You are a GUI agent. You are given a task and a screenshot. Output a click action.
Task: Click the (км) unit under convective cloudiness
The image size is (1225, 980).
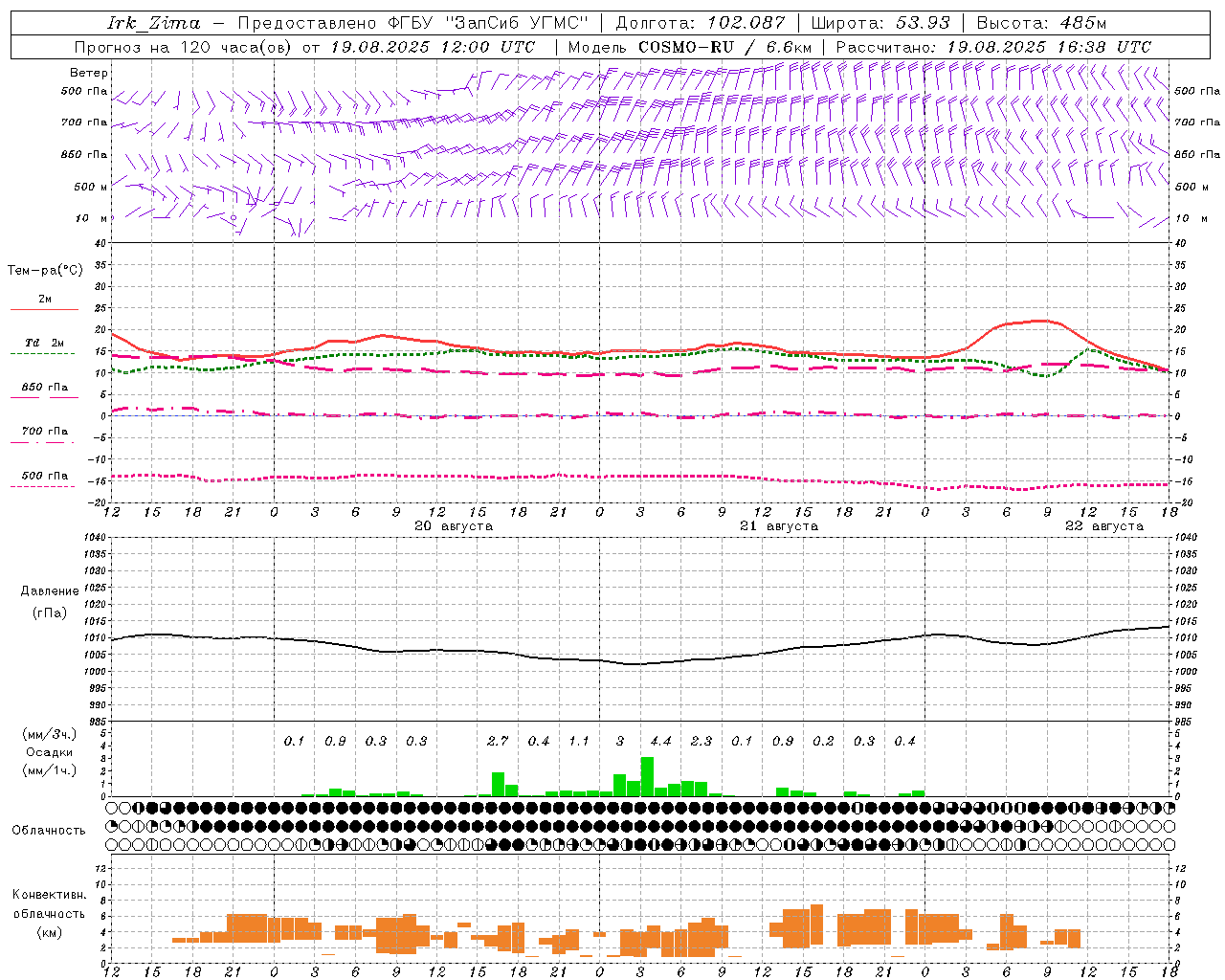click(x=49, y=932)
